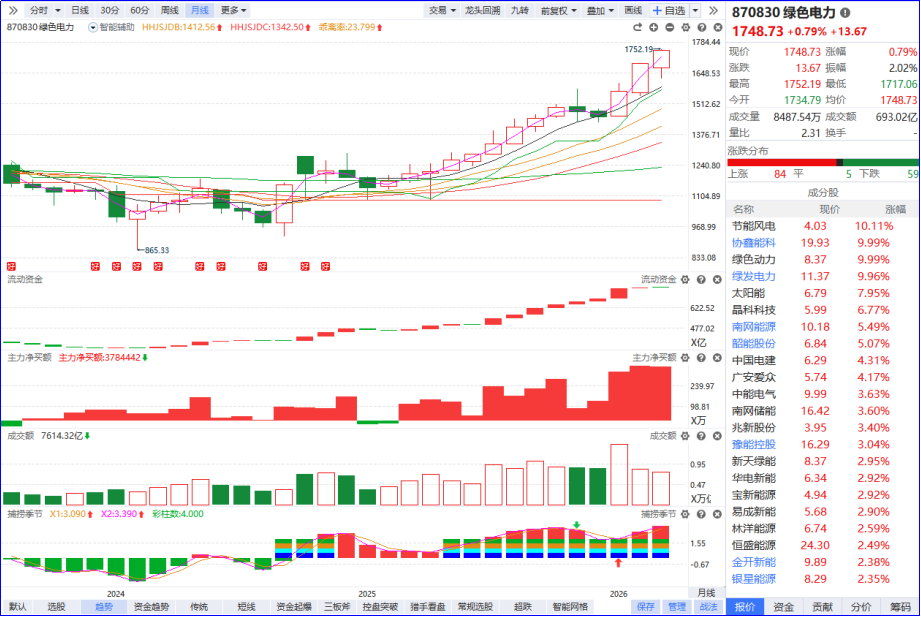Select 分时 intraday view

click(39, 11)
